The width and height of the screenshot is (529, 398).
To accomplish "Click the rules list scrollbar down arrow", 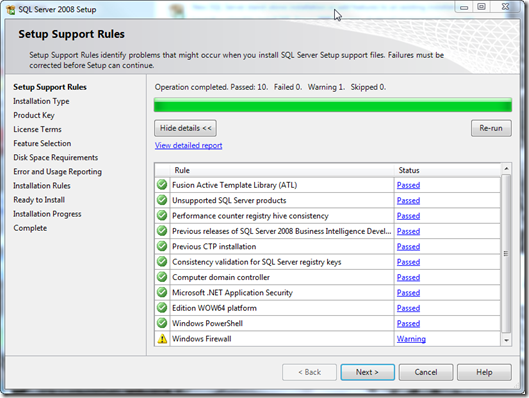I will tap(506, 340).
